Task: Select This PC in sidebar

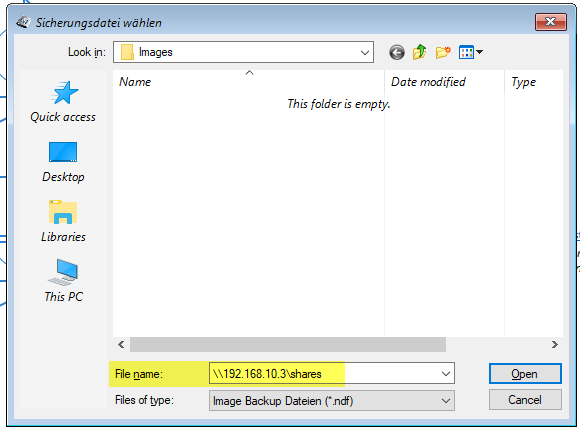Action: tap(63, 281)
